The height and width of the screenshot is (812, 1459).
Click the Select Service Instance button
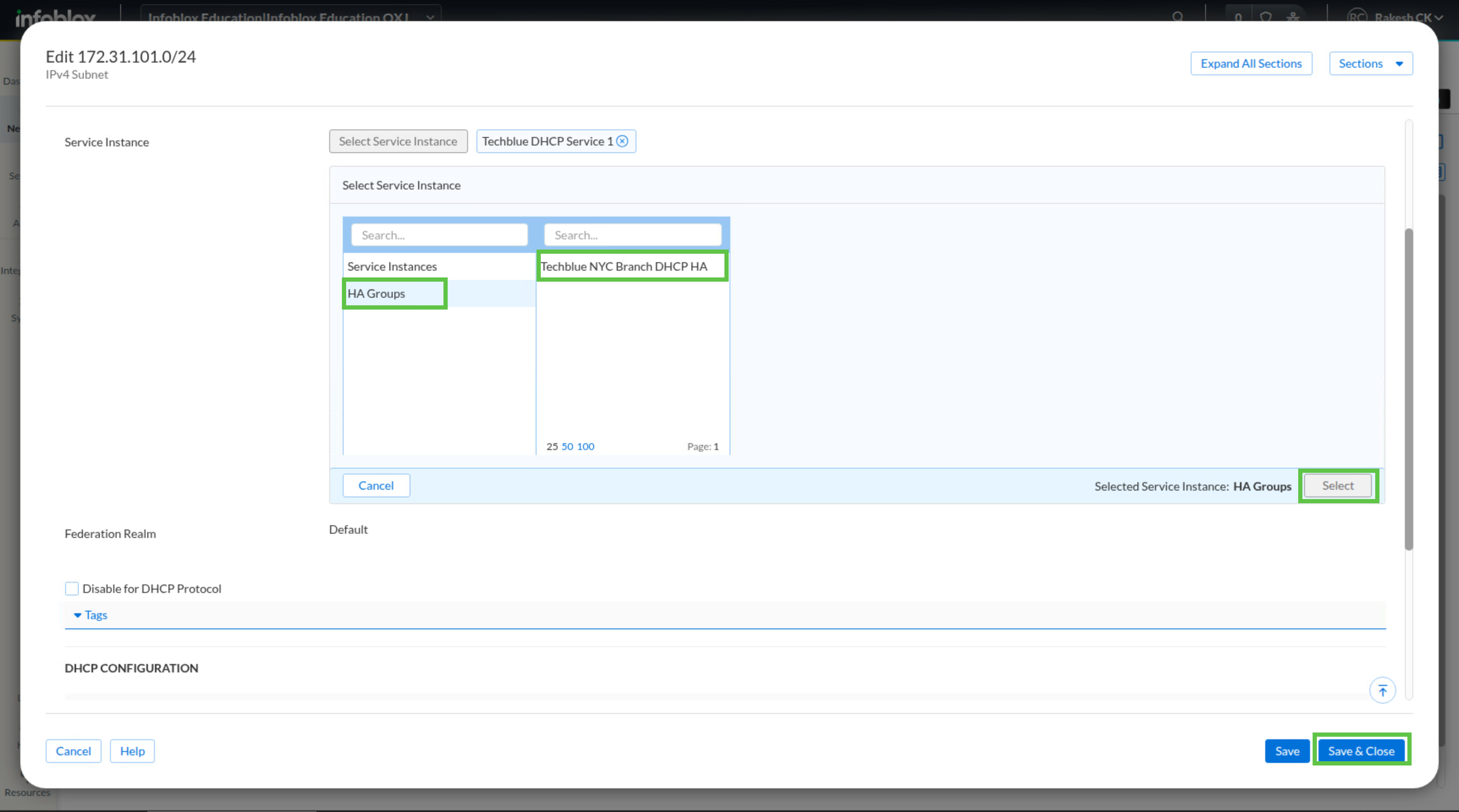pos(398,141)
